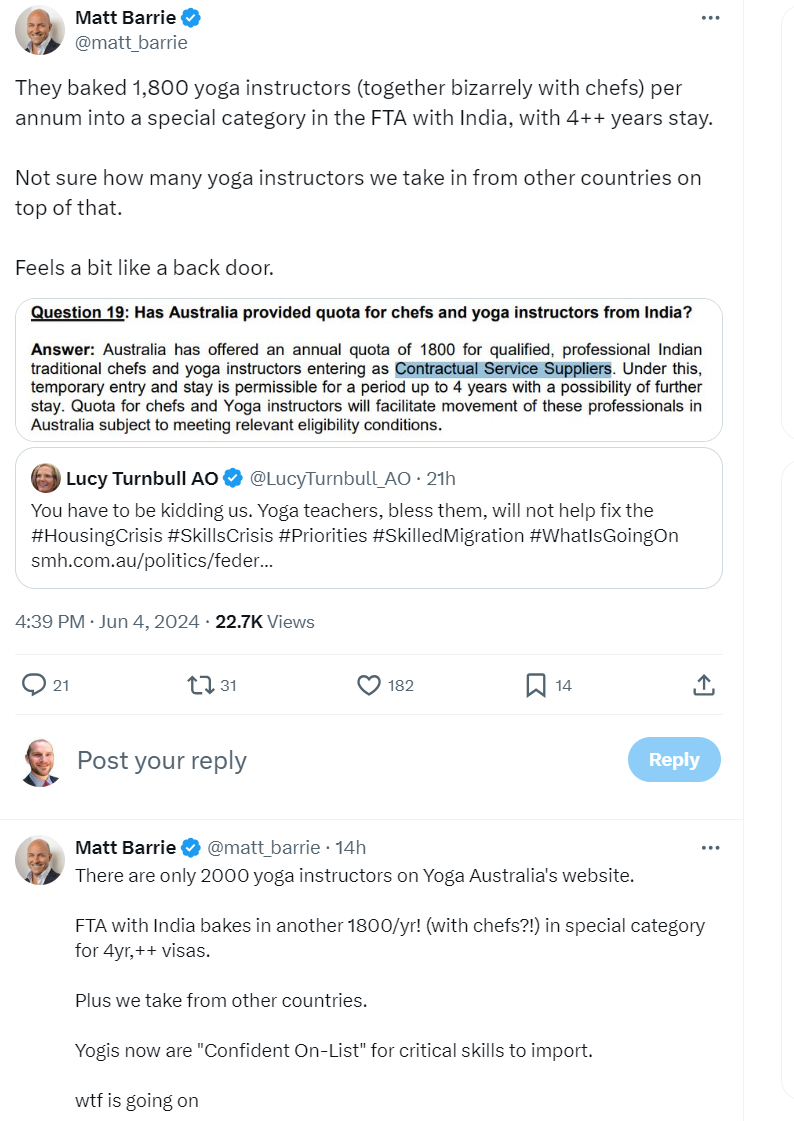Image resolution: width=794 pixels, height=1121 pixels.
Task: Click the 4:39 PM timestamp
Action: [50, 622]
